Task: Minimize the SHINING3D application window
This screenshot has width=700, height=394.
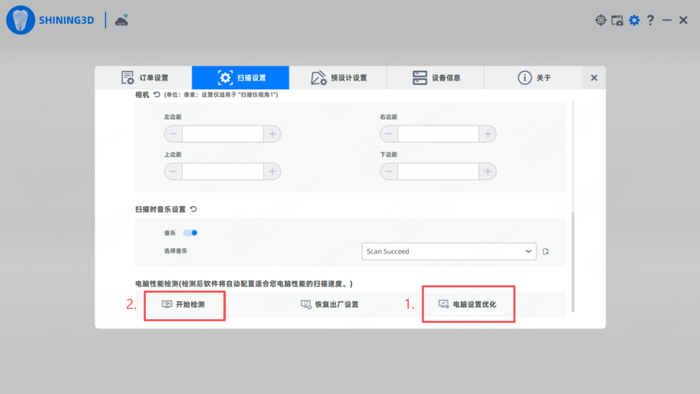Action: click(x=667, y=20)
